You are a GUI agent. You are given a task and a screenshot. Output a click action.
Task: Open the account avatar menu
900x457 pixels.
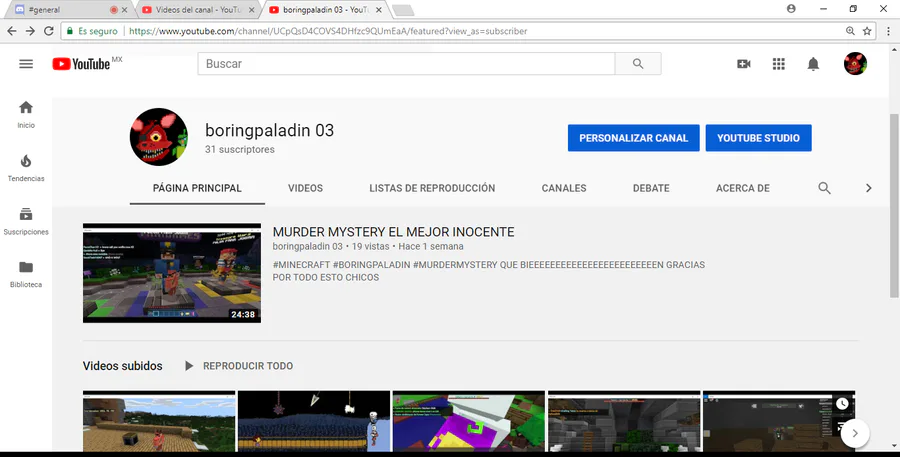pyautogui.click(x=855, y=64)
